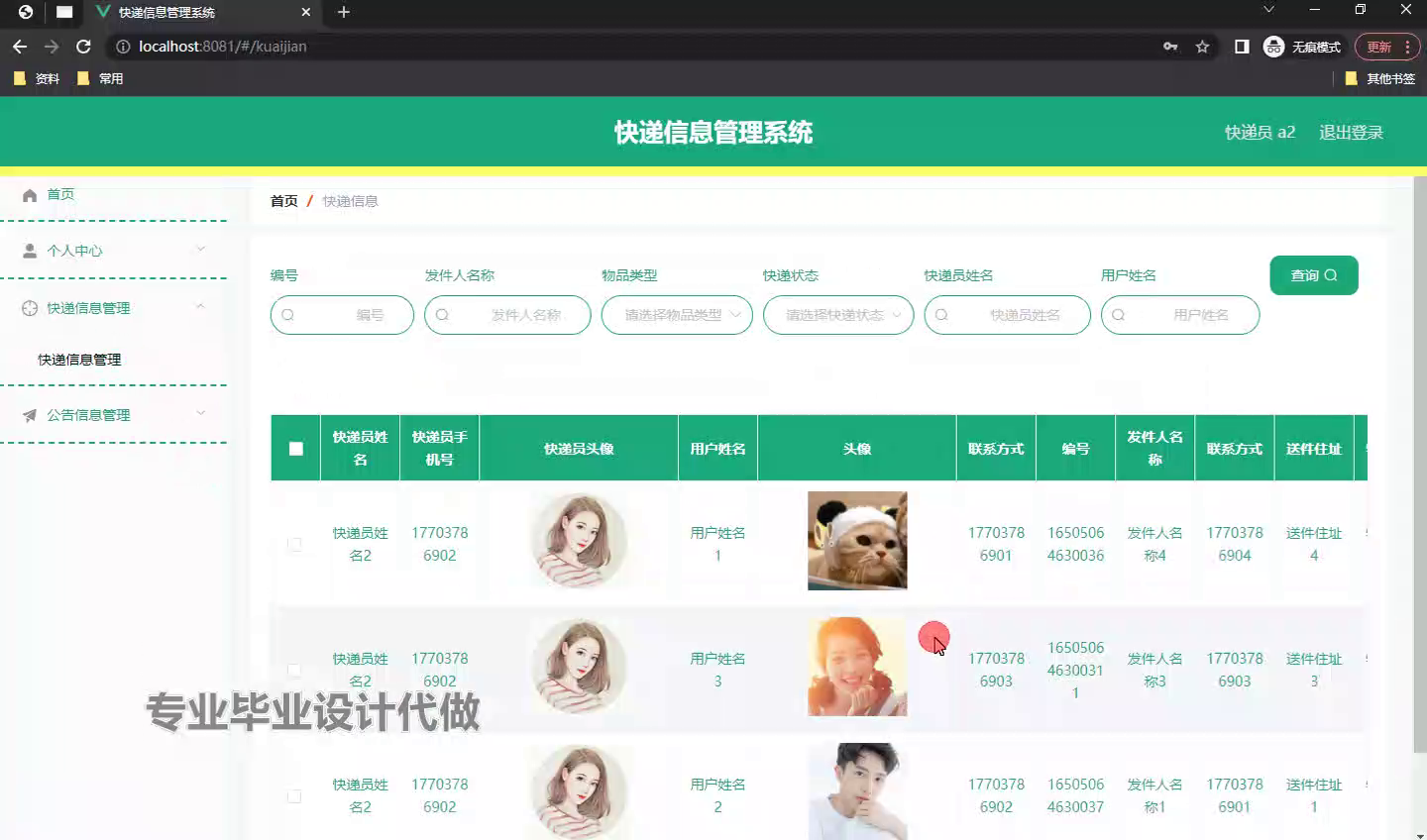Click the orange-haired girl avatar thumbnail

[857, 667]
